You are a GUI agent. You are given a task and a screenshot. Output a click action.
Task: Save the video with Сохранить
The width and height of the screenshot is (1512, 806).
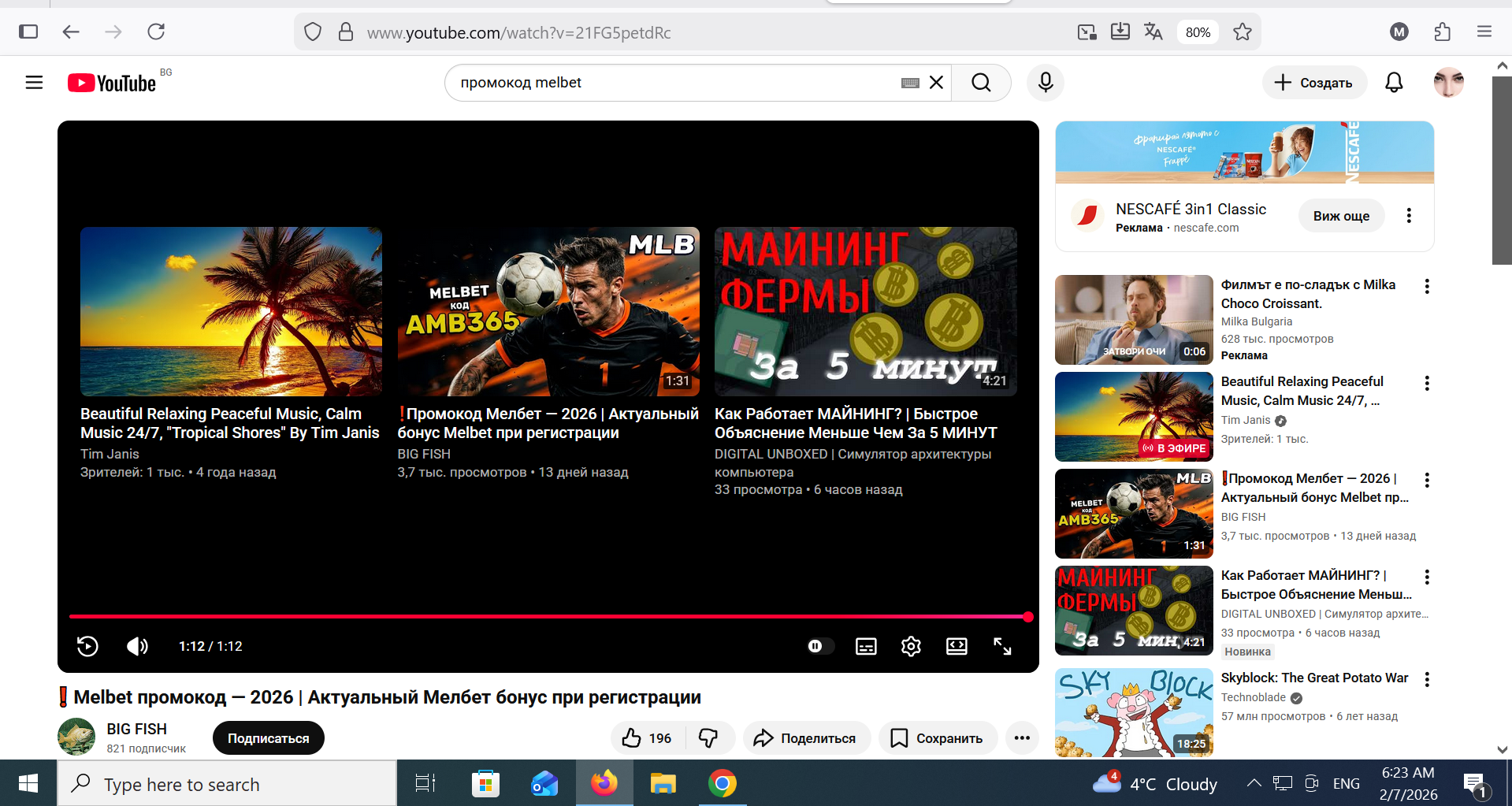pyautogui.click(x=938, y=738)
